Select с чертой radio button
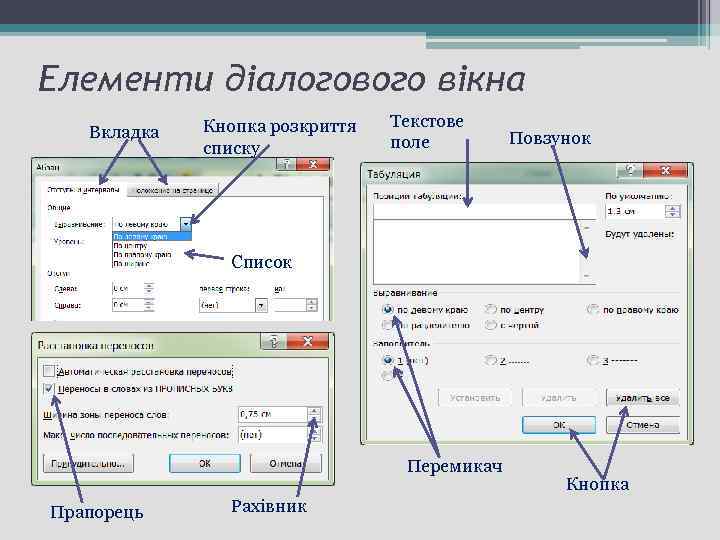720x540 pixels. pos(490,325)
